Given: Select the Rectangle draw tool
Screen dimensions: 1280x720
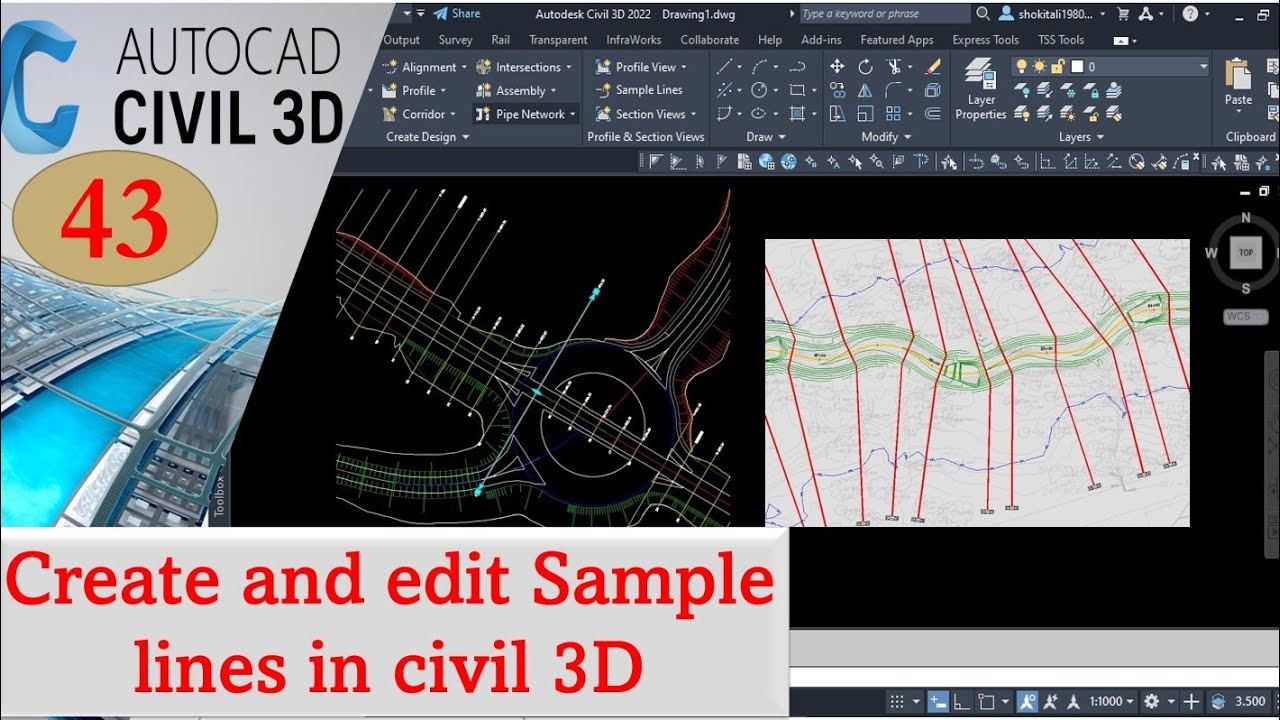Looking at the screenshot, I should coord(797,90).
